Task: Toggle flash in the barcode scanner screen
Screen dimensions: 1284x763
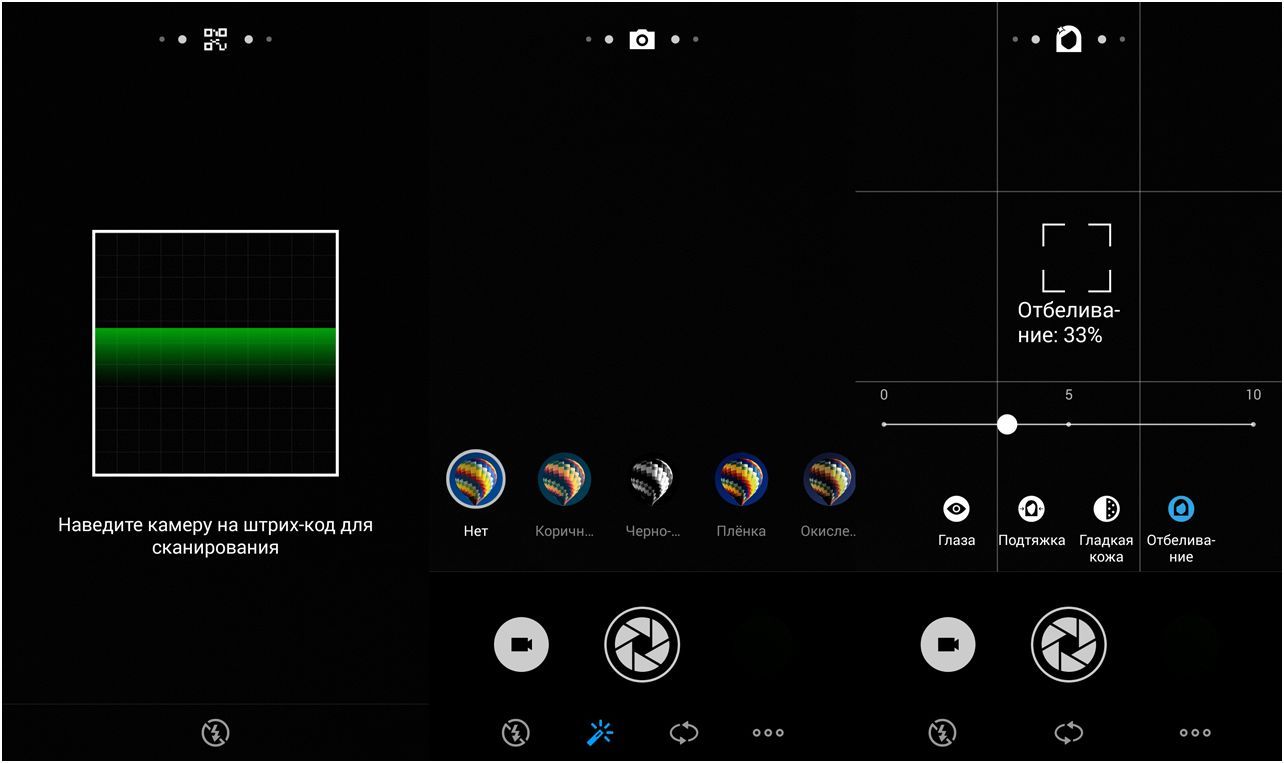Action: (x=214, y=733)
